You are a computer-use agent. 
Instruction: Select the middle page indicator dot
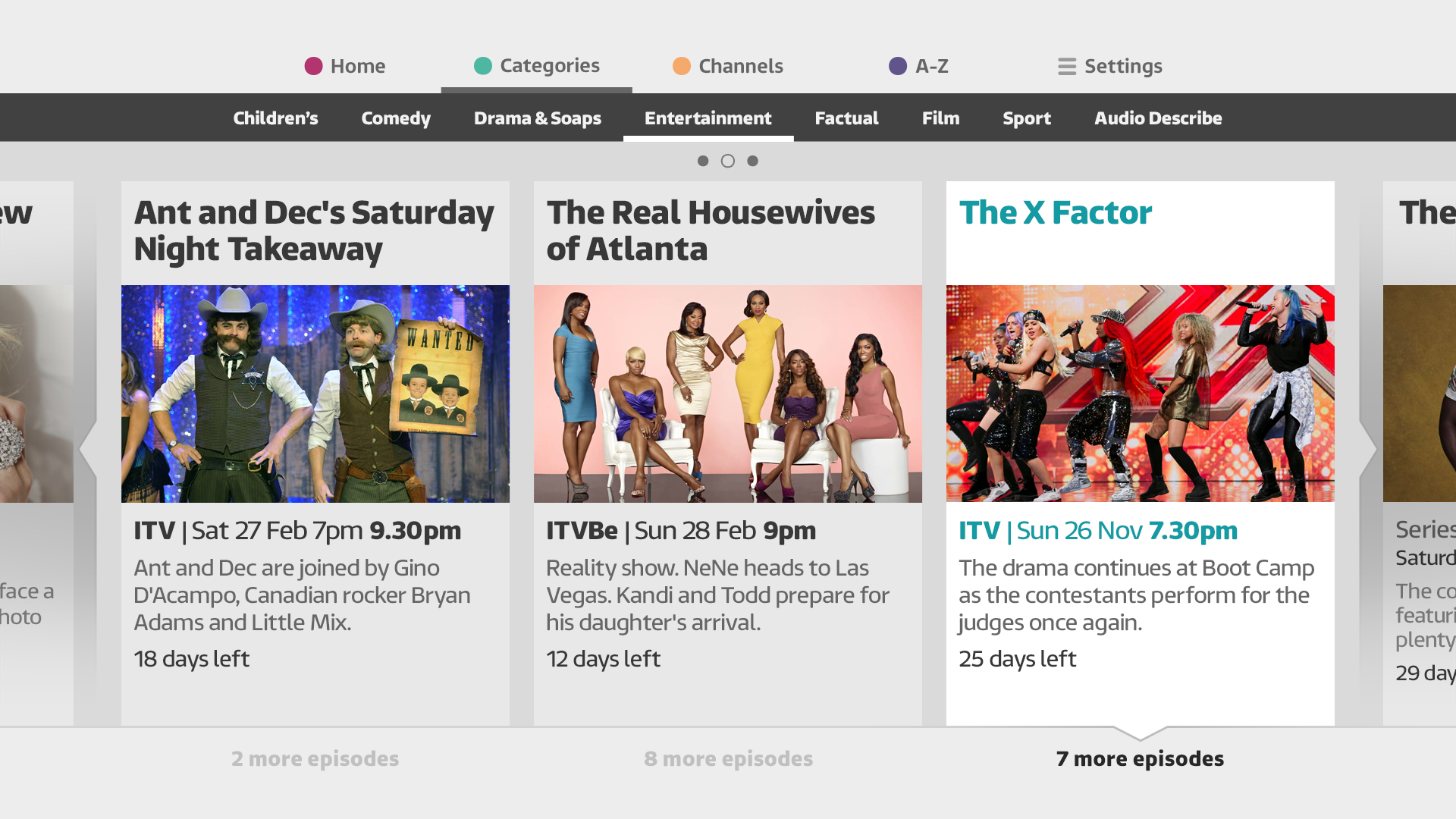point(728,161)
